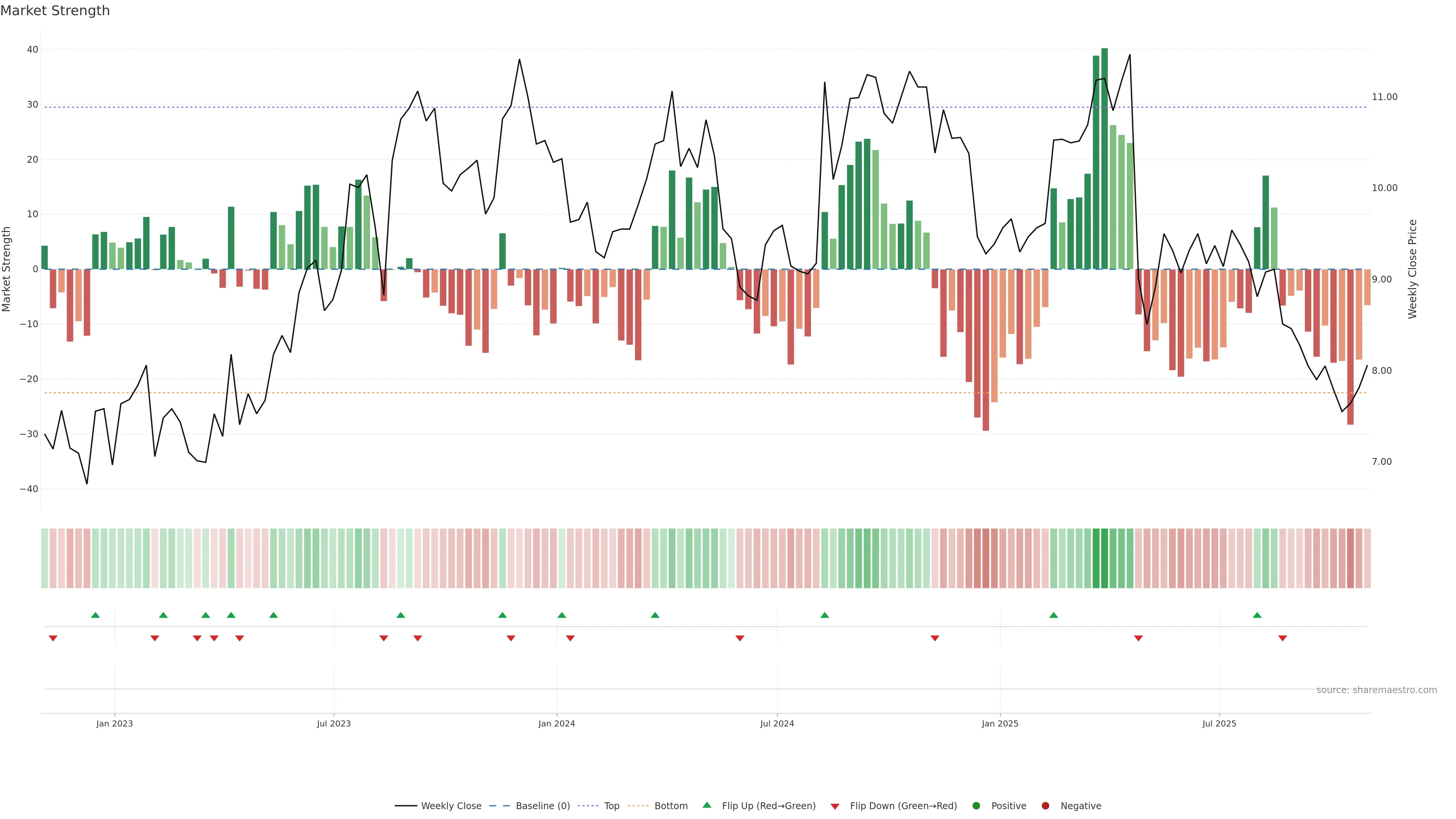Click the 11.00 right-axis price label
The image size is (1456, 819).
1384,97
